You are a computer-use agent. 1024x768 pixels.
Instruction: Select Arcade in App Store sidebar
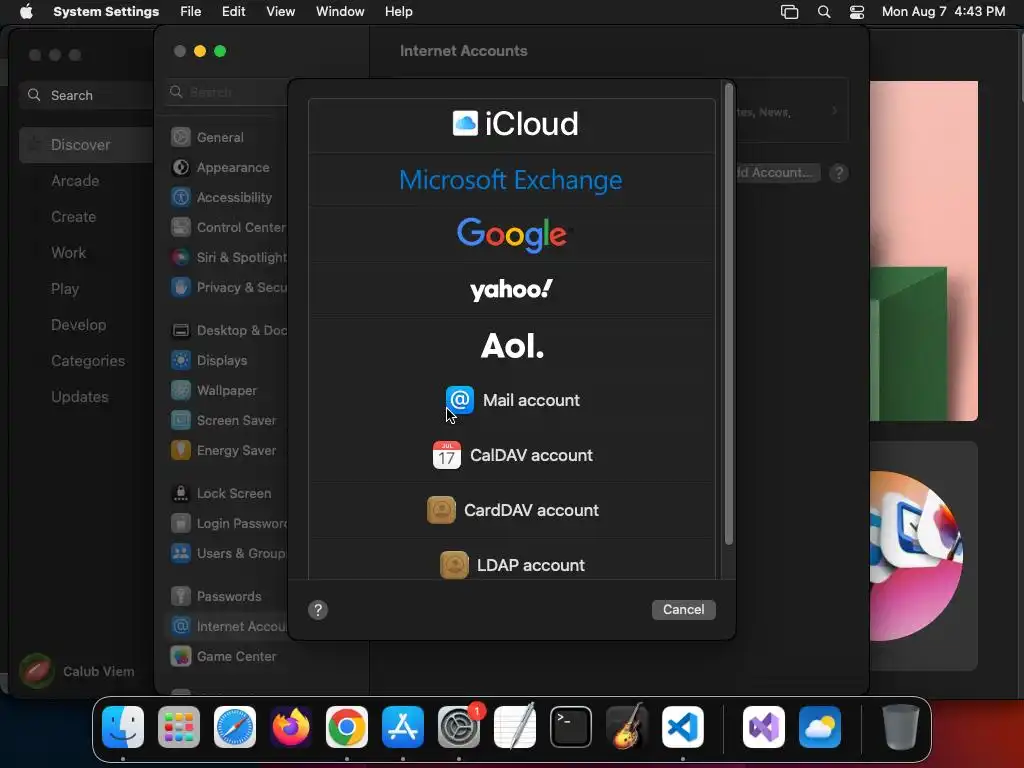pyautogui.click(x=75, y=181)
